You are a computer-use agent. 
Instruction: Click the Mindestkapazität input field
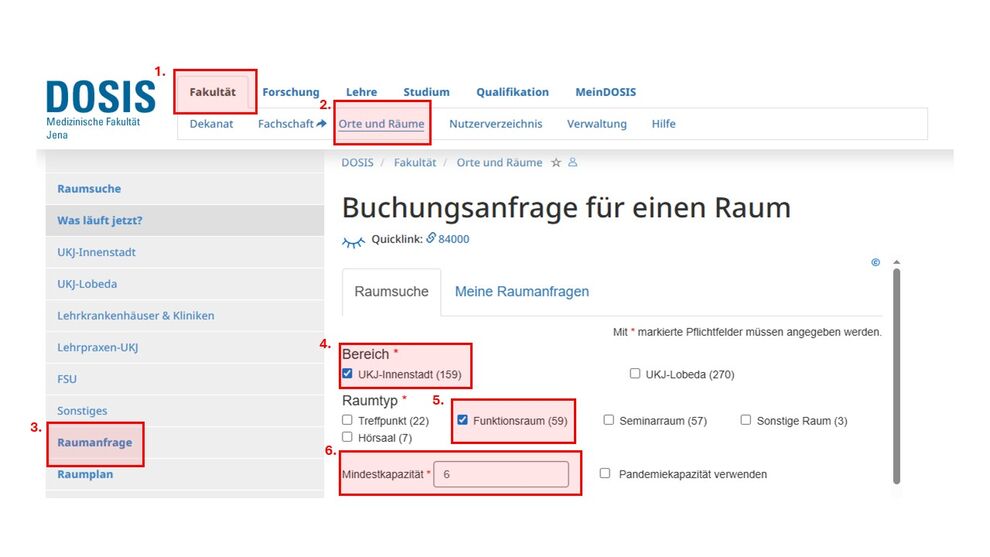(x=501, y=474)
